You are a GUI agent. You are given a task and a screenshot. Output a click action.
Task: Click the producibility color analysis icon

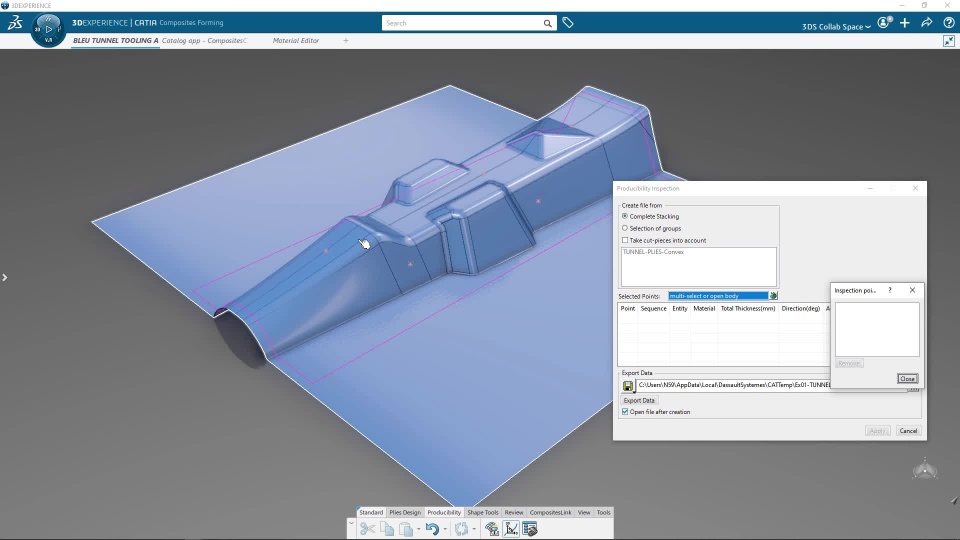click(492, 529)
